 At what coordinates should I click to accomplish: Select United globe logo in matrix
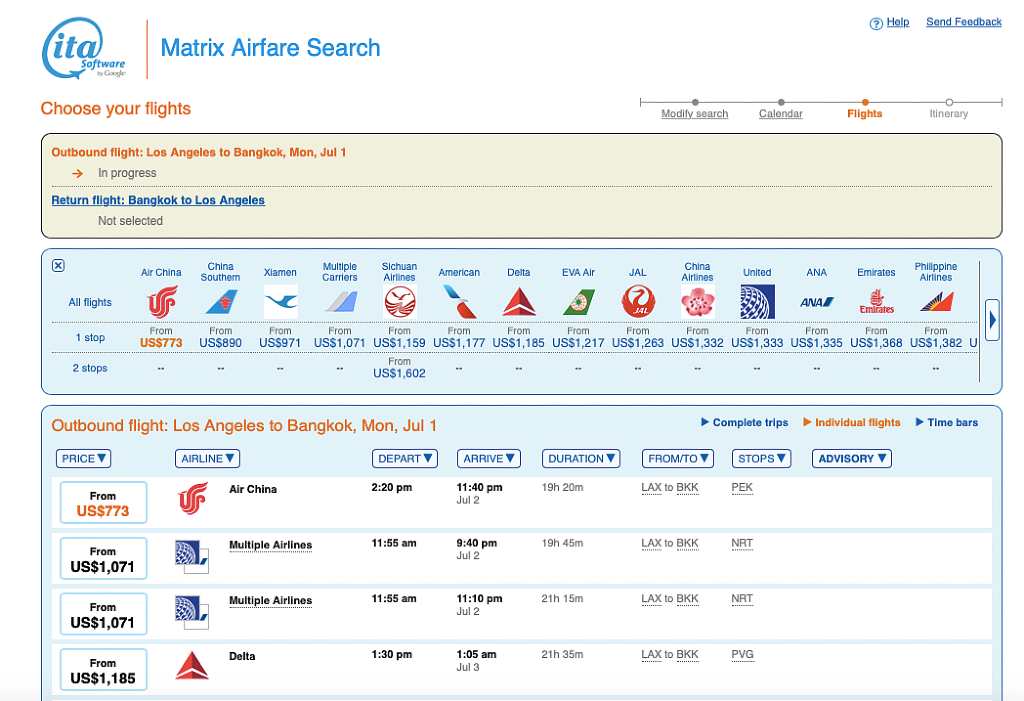coord(758,302)
